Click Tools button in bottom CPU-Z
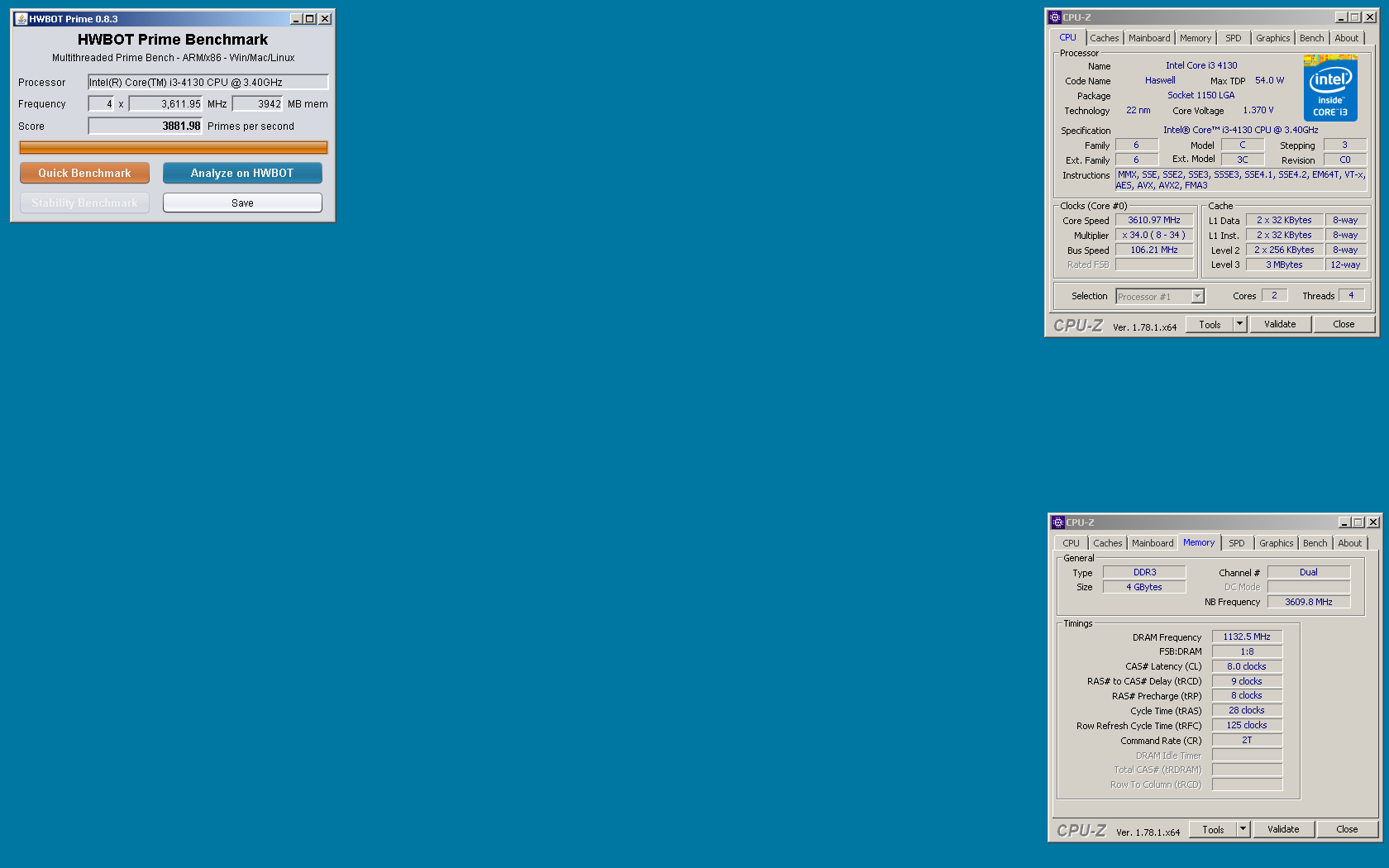Viewport: 1389px width, 868px height. click(1214, 829)
